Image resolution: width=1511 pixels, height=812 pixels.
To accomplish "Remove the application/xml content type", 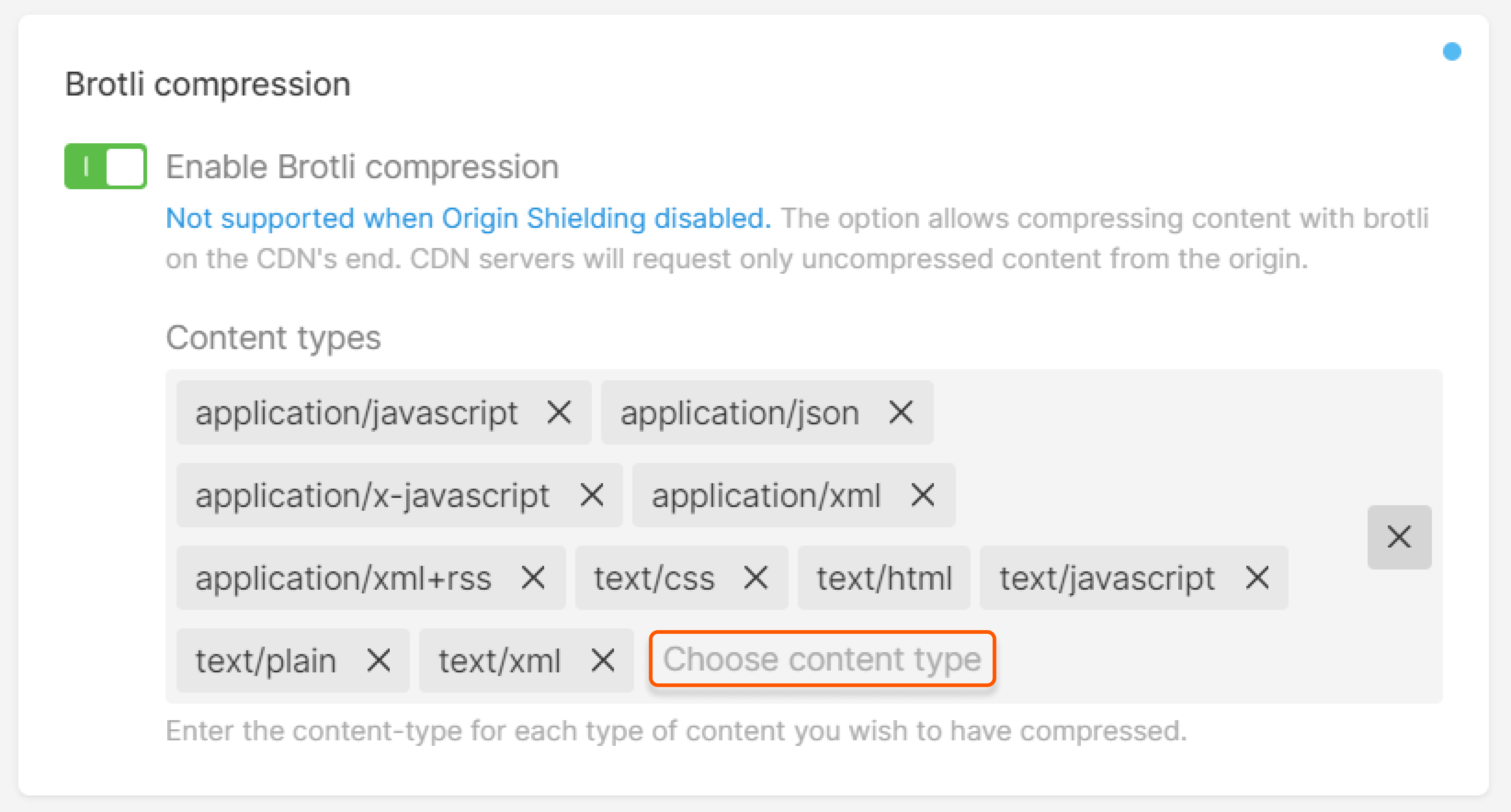I will [x=923, y=495].
